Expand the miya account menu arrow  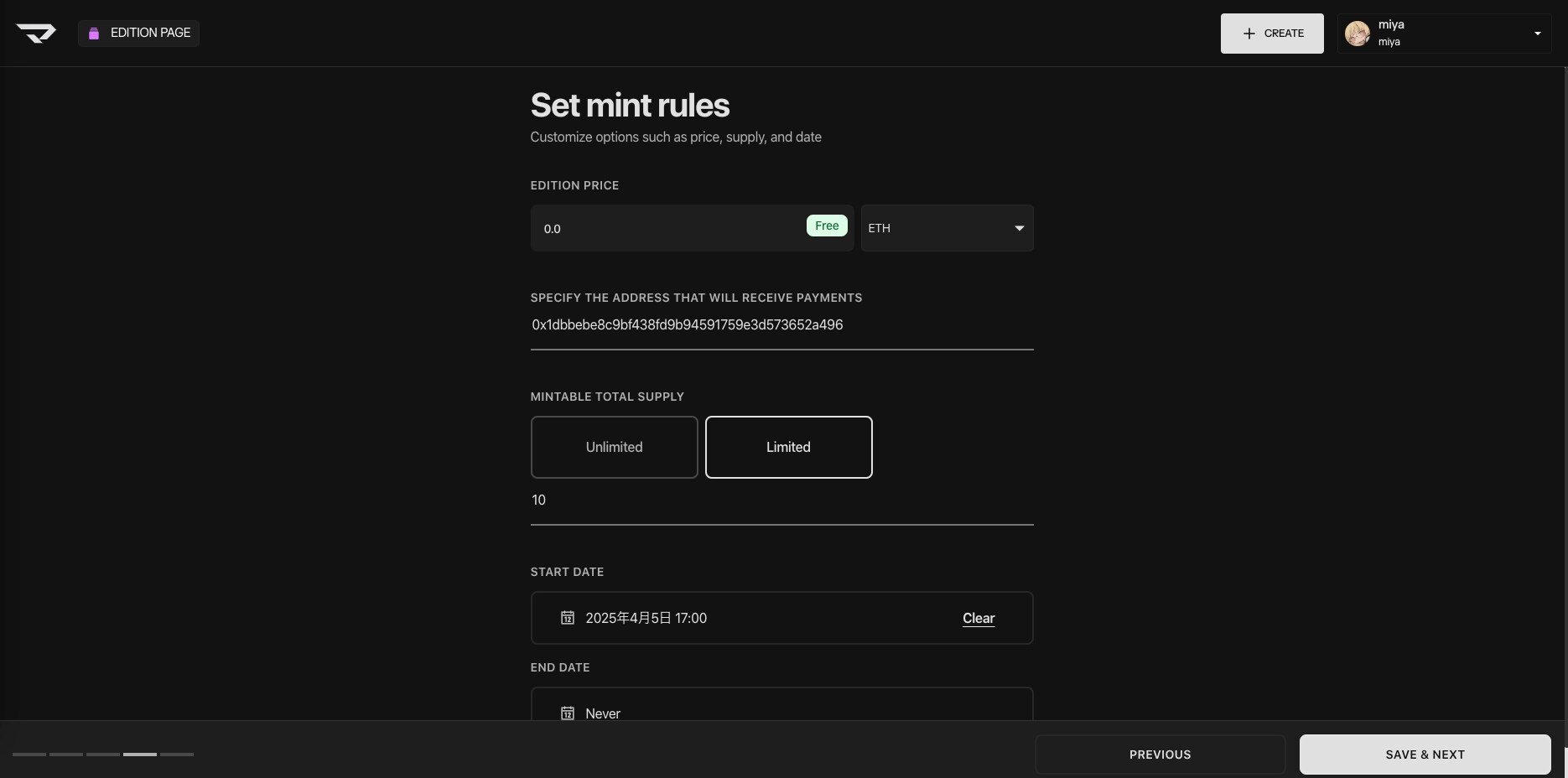click(1537, 34)
